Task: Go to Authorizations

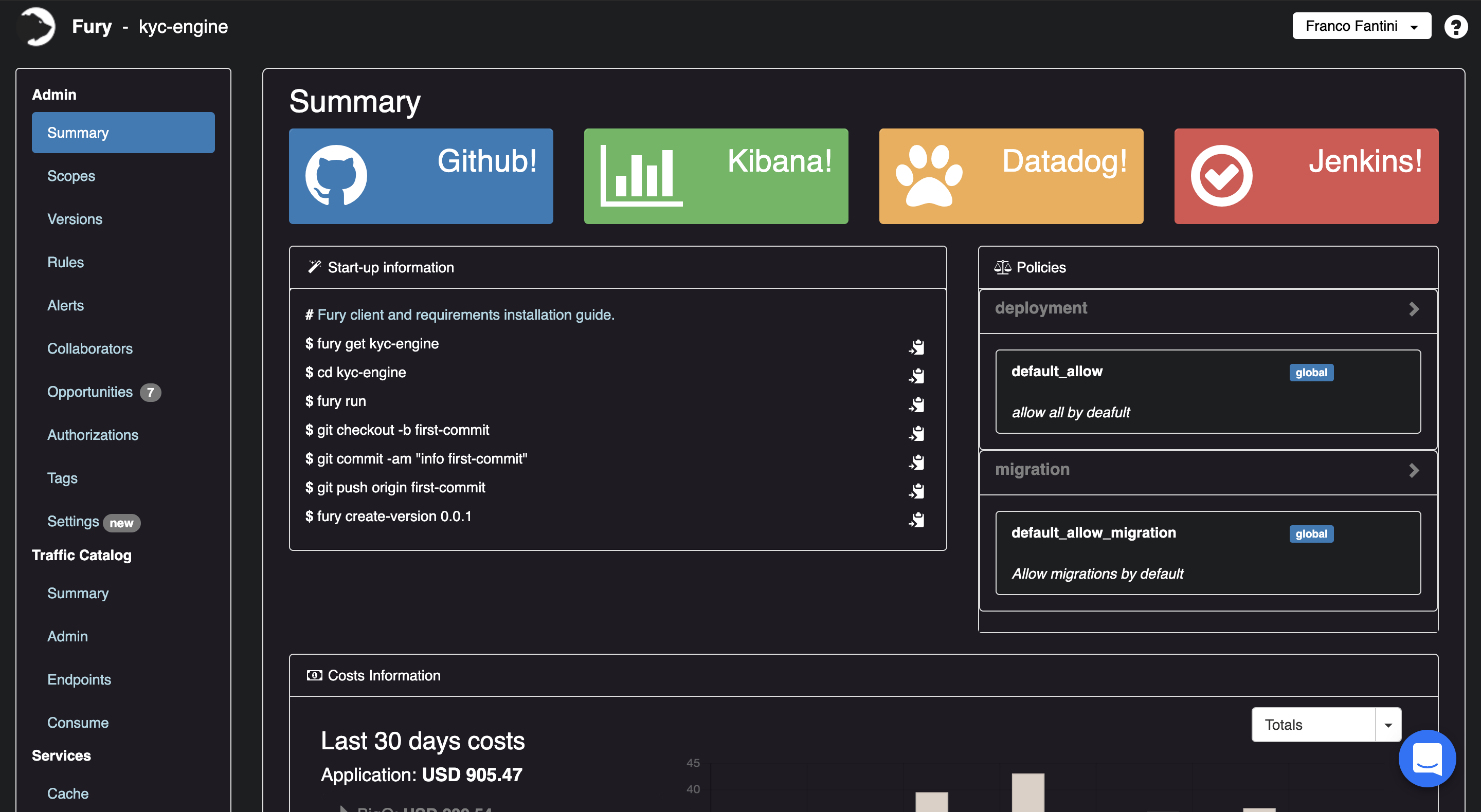Action: 93,435
